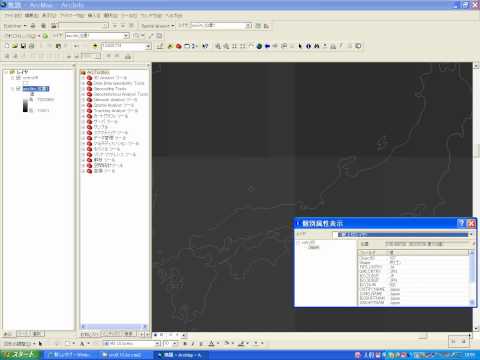Open the Spatial Analyst dropdown menu
Screen dimensions: 480x360
coord(157,26)
